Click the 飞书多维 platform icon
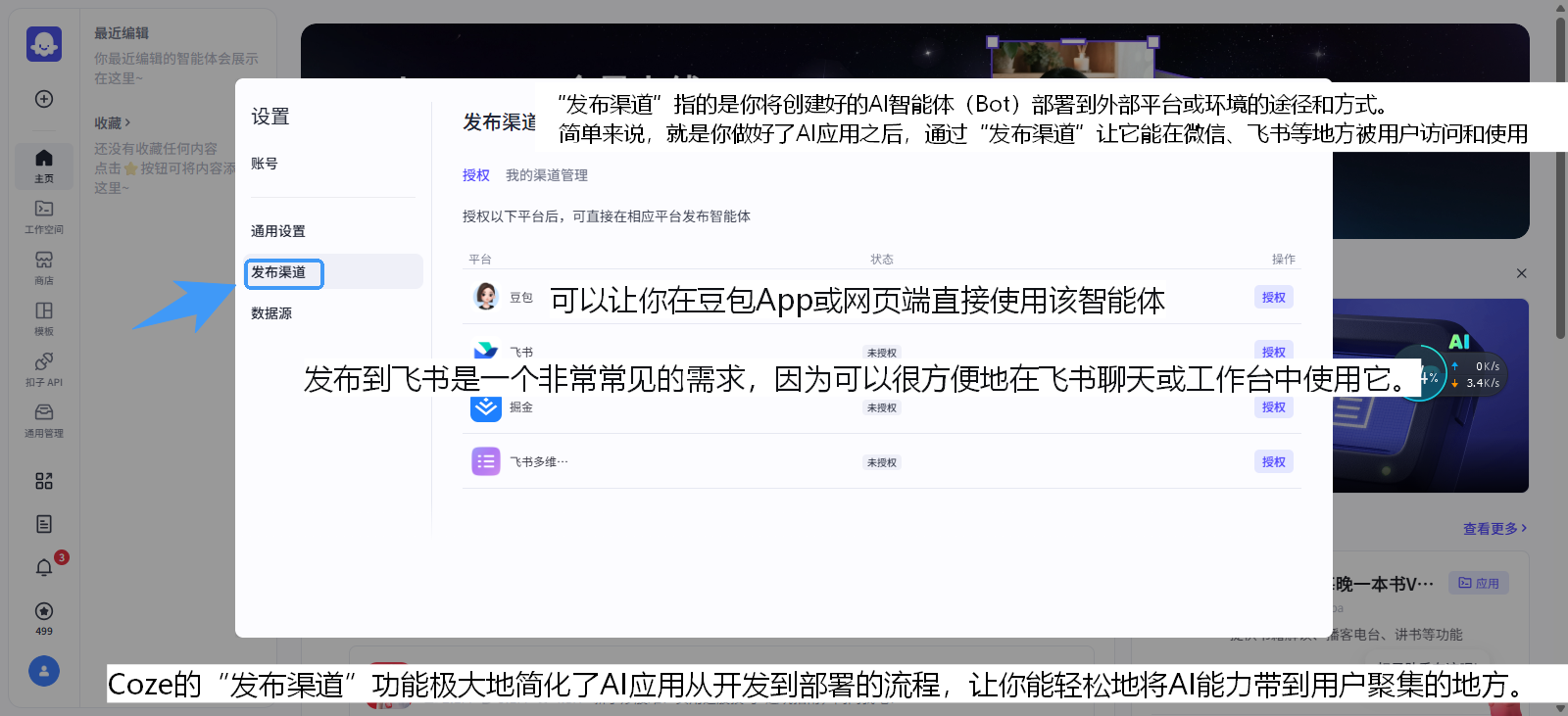1568x716 pixels. [x=486, y=461]
